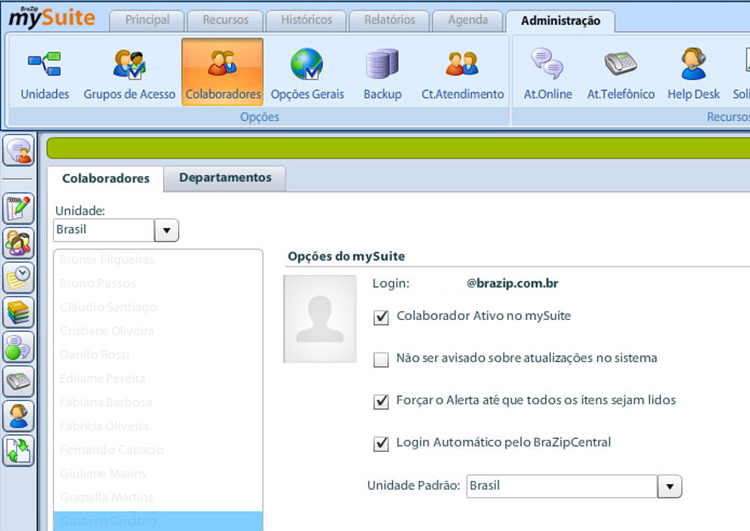Toggle Forçar o Alerta checkbox

381,401
